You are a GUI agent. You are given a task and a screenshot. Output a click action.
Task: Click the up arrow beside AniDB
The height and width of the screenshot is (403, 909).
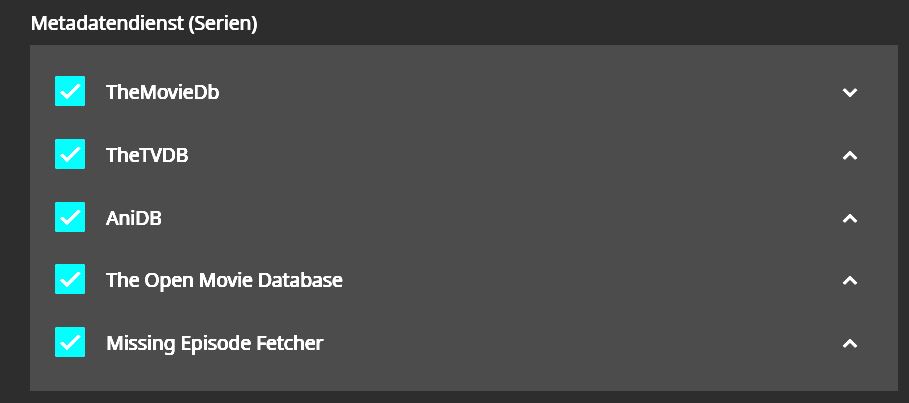[850, 218]
